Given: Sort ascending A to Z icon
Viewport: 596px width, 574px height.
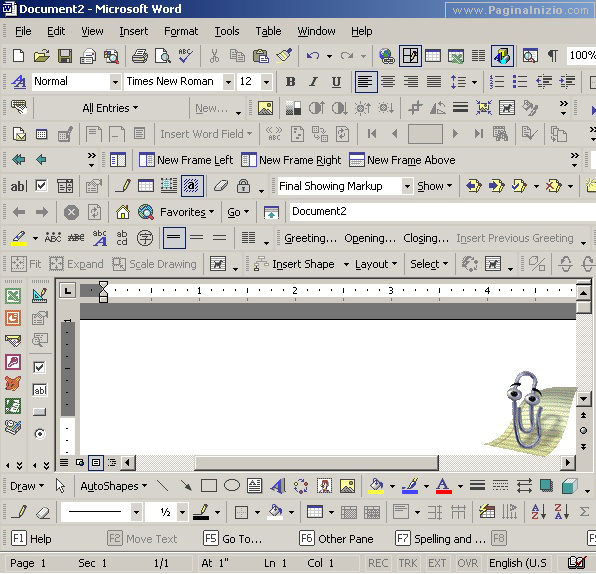Looking at the screenshot, I should [539, 512].
